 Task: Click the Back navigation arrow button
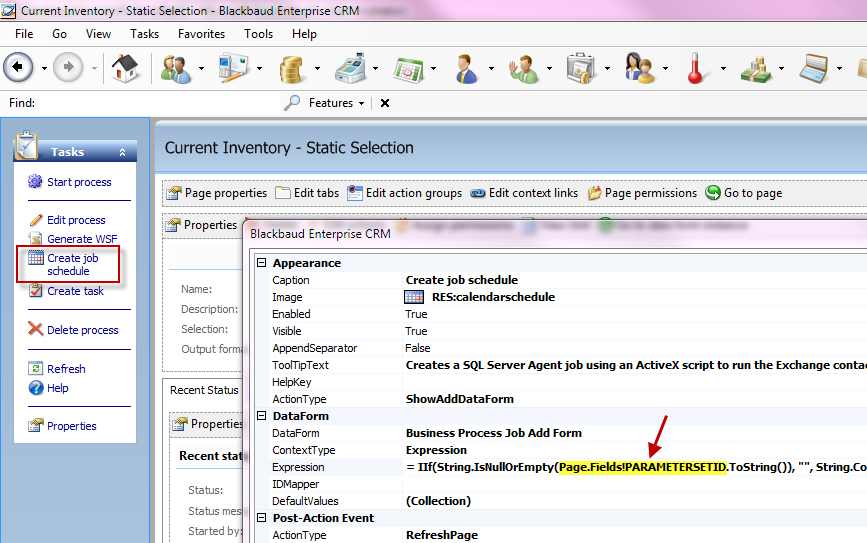point(18,67)
